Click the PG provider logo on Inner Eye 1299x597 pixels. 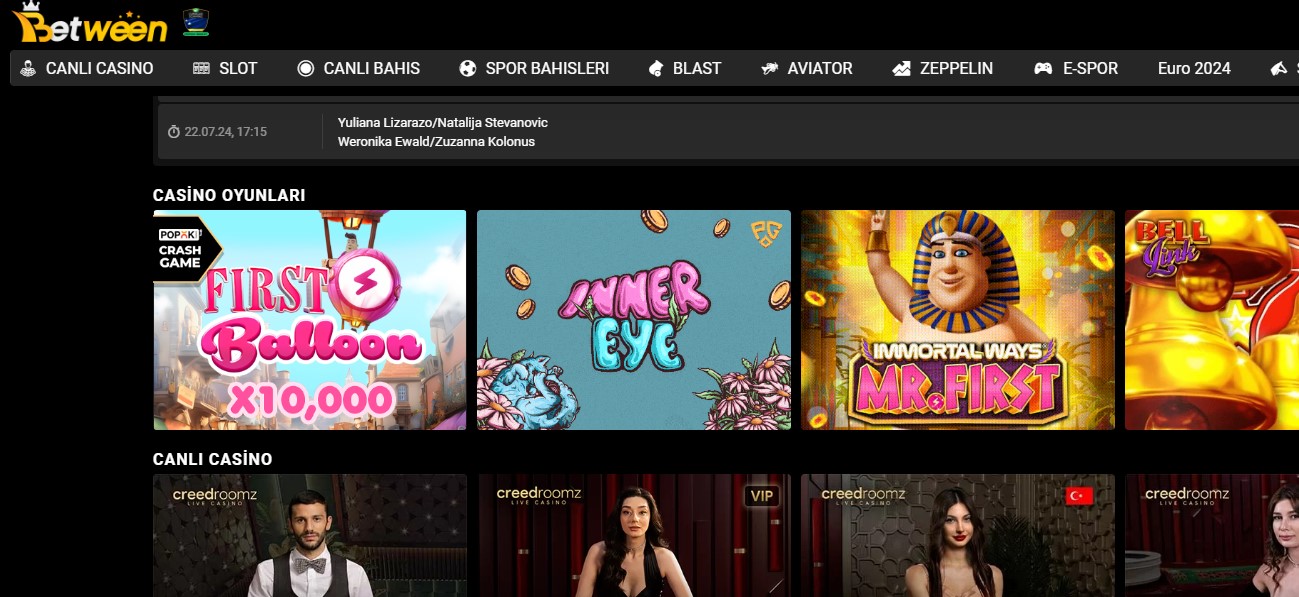point(766,233)
